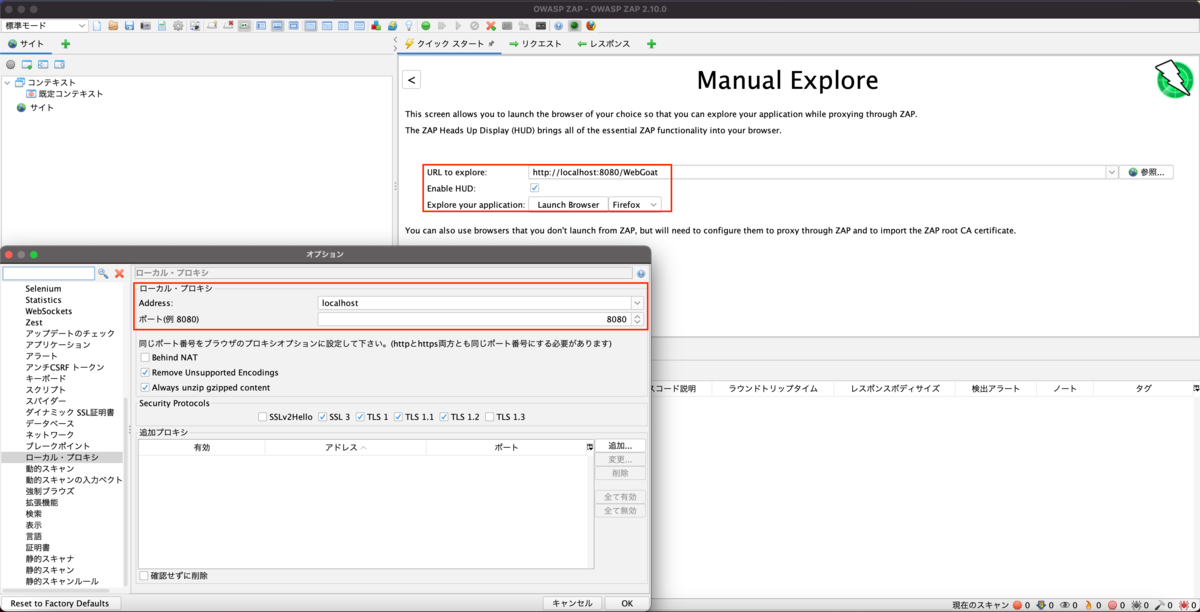Open Options via the gear toolbar icon

point(178,25)
